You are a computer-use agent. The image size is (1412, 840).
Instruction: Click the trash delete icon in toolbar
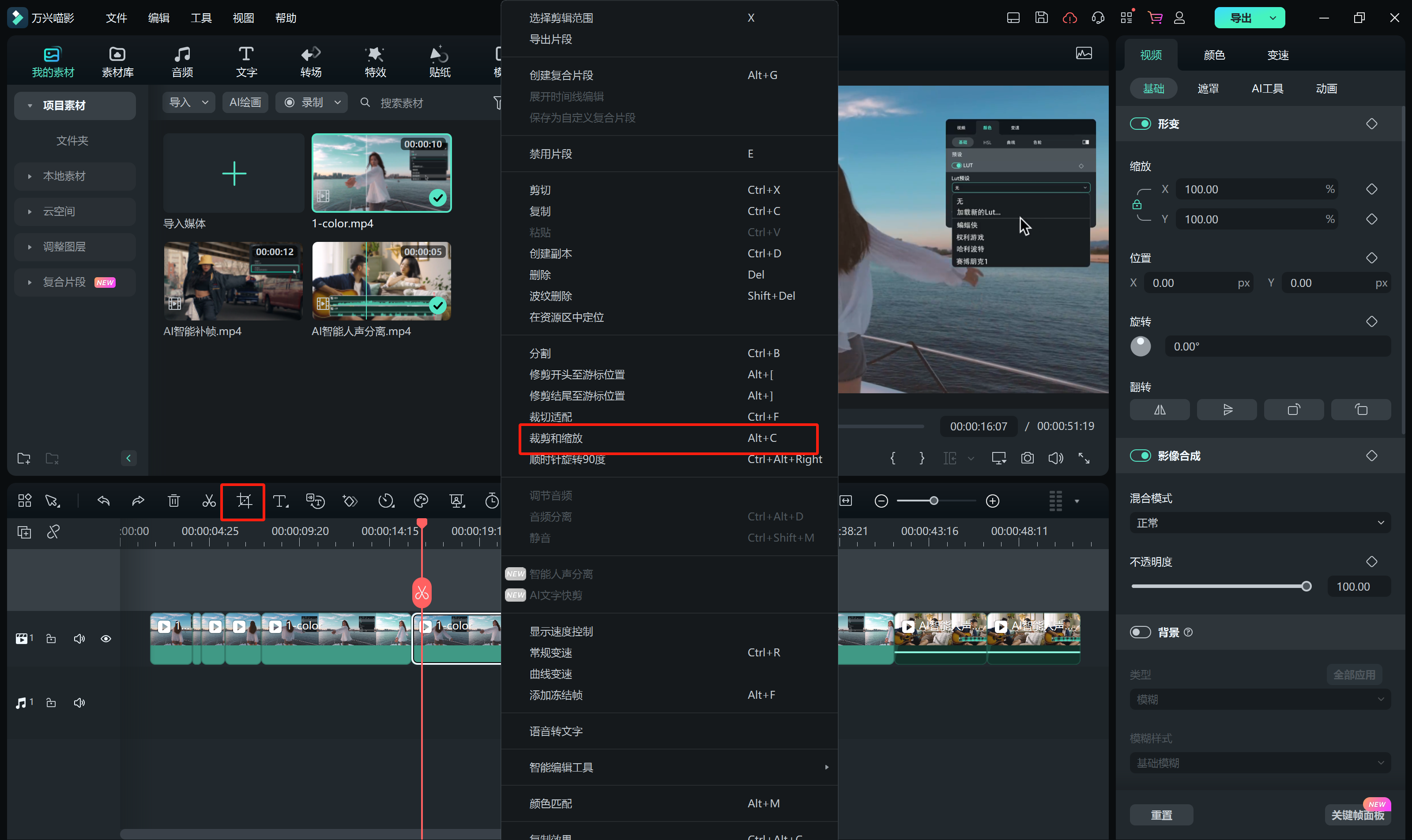click(174, 501)
